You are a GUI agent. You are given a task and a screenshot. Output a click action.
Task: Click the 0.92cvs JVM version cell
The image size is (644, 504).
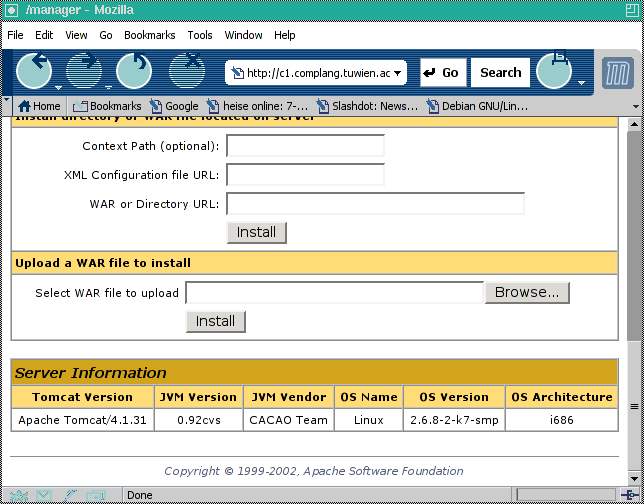click(199, 420)
